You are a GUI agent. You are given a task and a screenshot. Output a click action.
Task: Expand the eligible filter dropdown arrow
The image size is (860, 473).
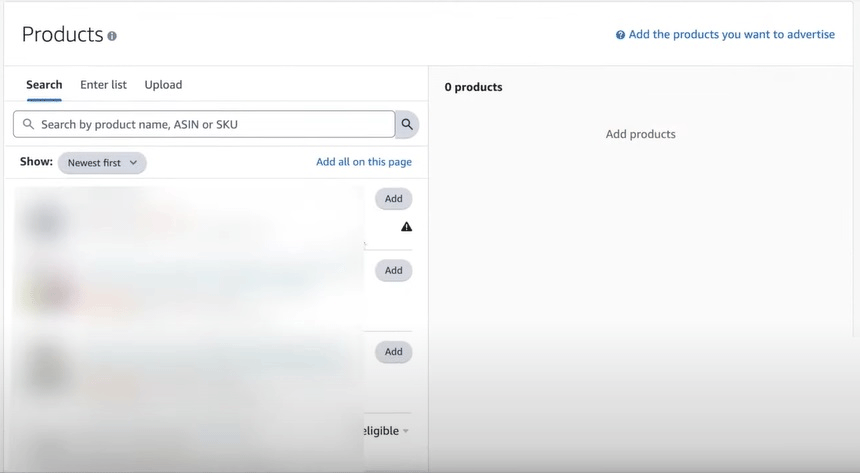click(406, 431)
